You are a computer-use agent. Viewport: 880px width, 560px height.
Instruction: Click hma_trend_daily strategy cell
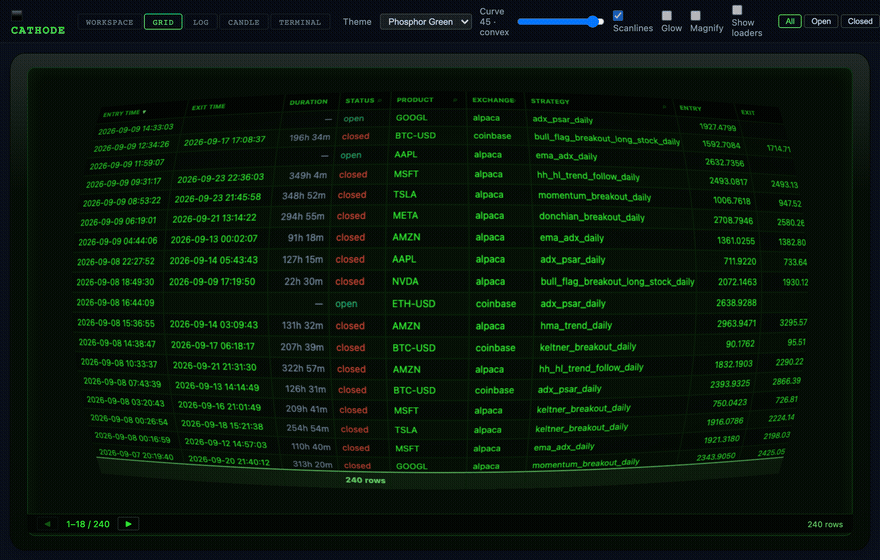tap(576, 325)
